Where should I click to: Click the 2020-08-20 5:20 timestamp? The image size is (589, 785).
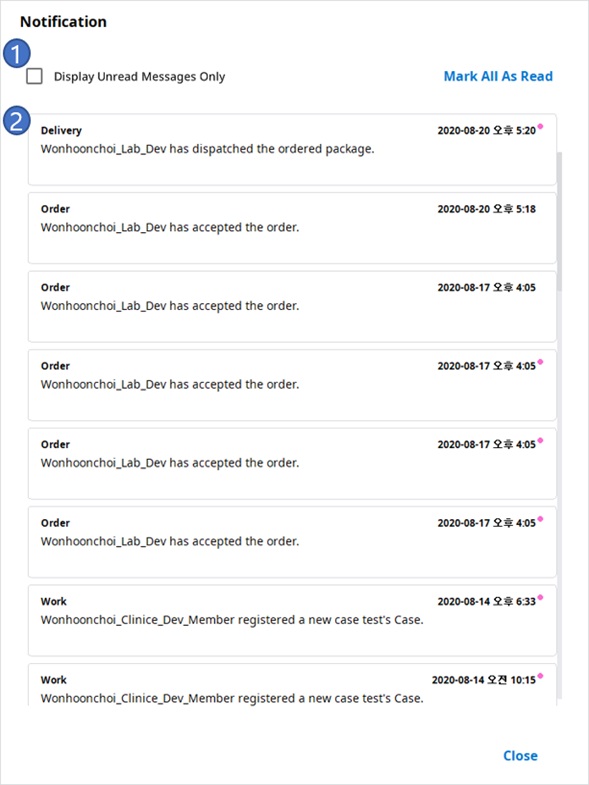486,131
